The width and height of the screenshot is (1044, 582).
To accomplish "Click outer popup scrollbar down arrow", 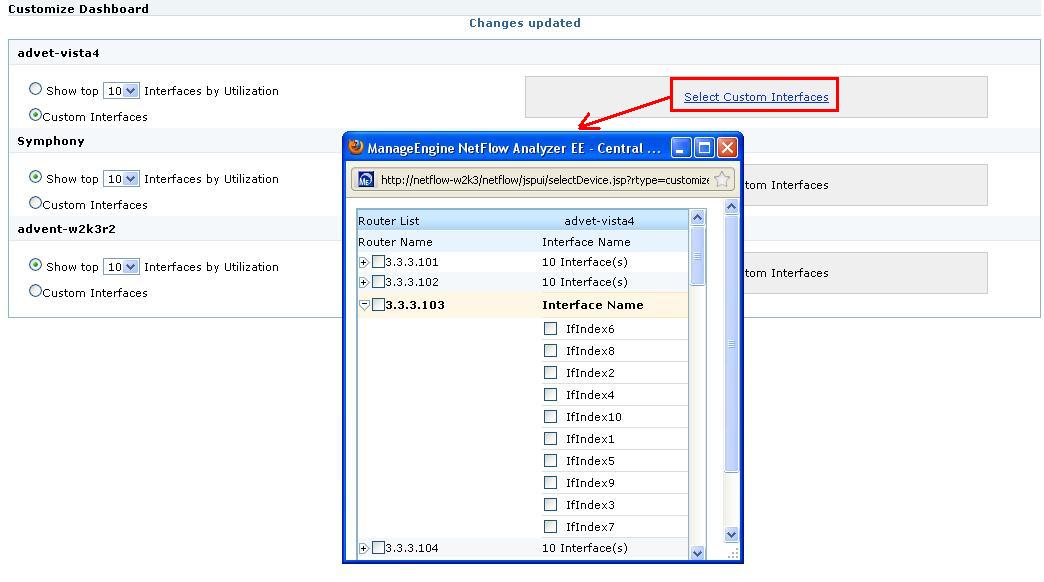I will coord(731,534).
